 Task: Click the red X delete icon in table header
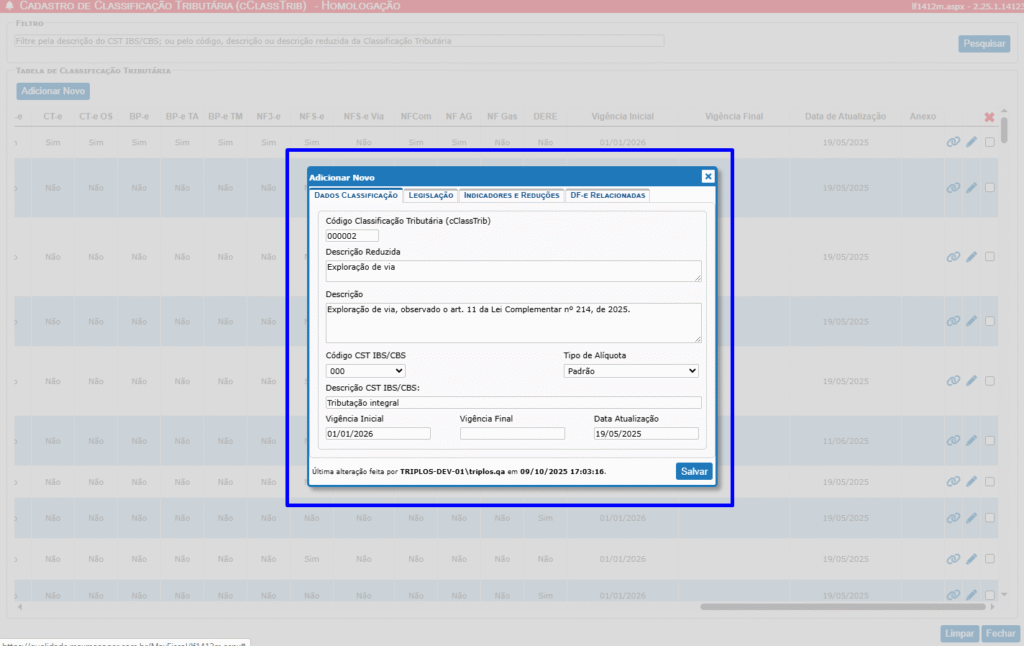point(989,117)
